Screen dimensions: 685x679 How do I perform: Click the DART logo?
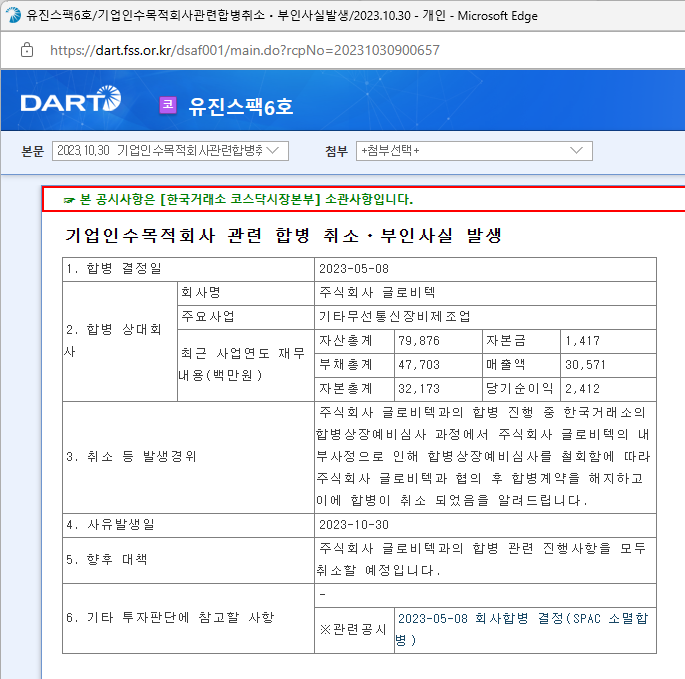[71, 99]
